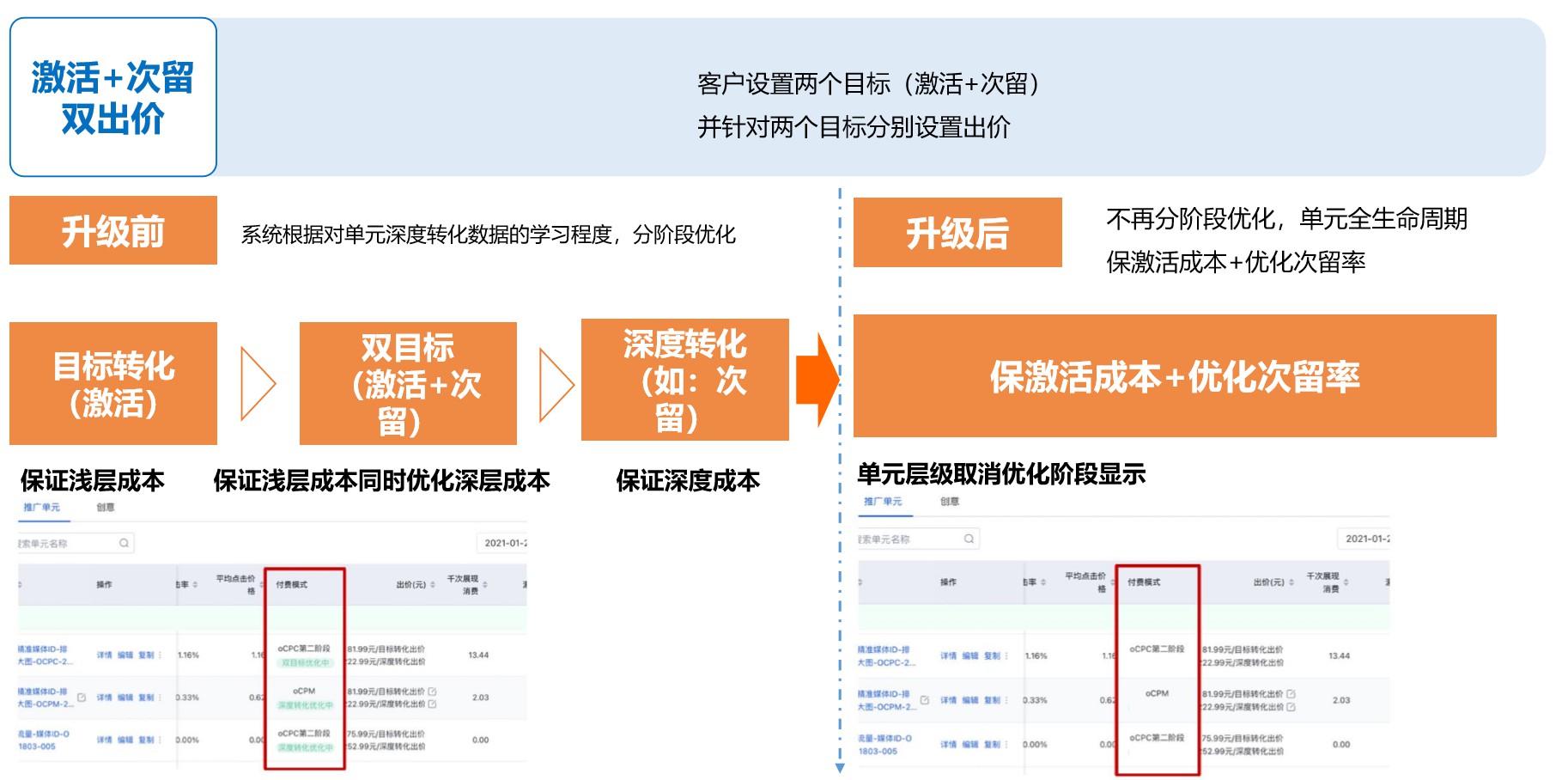1568x780 pixels.
Task: Select the 目标转化(激活) stage box
Action: (113, 383)
